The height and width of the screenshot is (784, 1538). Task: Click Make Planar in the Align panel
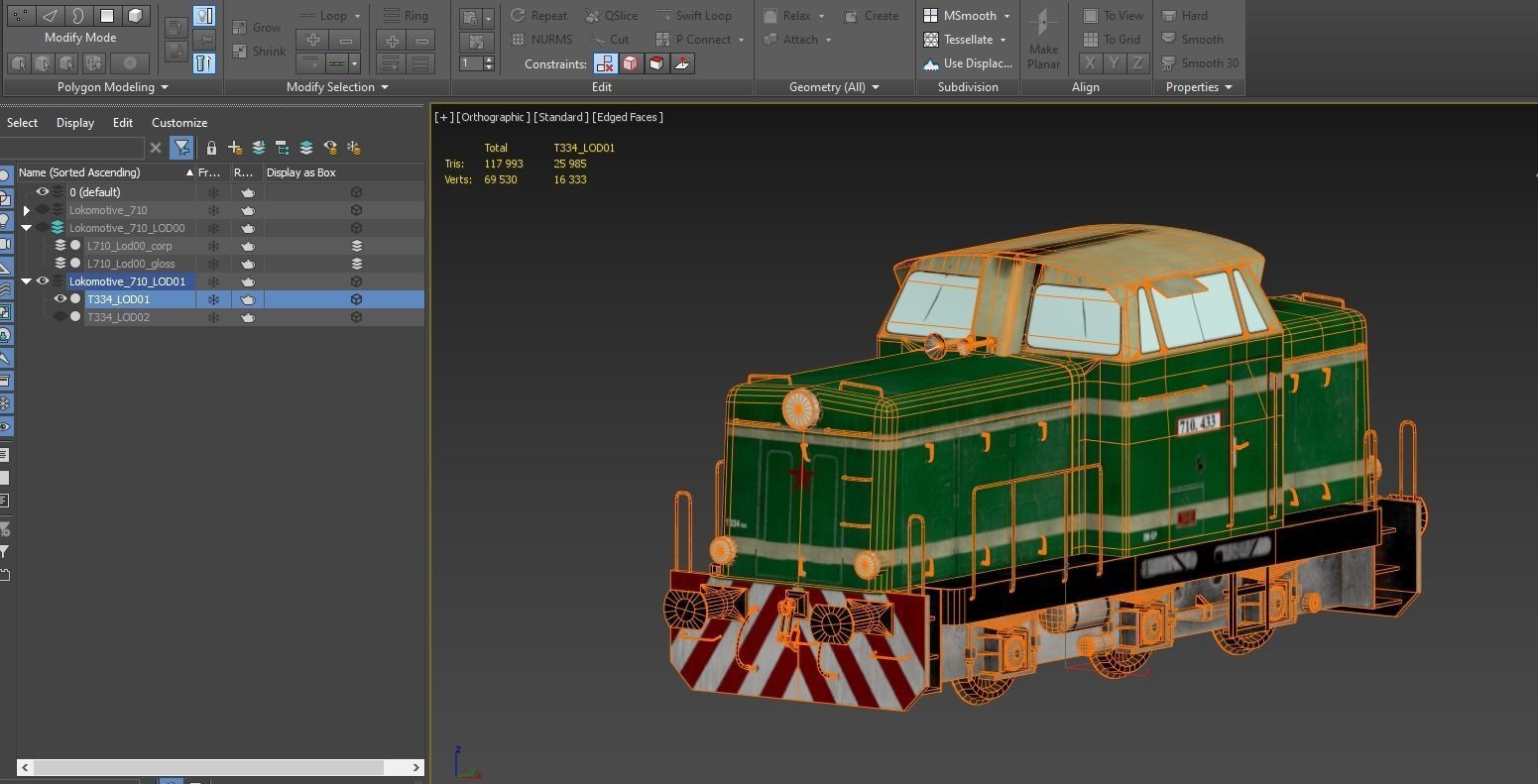point(1043,40)
